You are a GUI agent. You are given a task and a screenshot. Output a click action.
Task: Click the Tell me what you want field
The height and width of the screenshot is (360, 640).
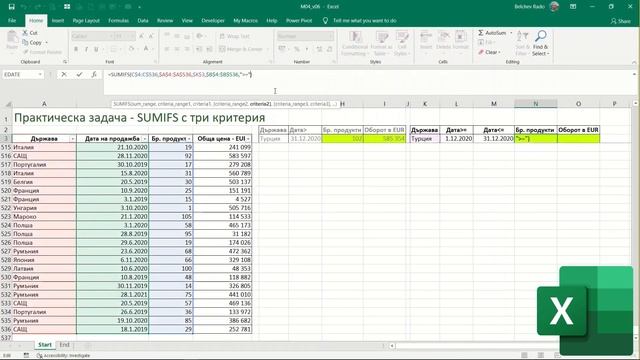coord(364,20)
